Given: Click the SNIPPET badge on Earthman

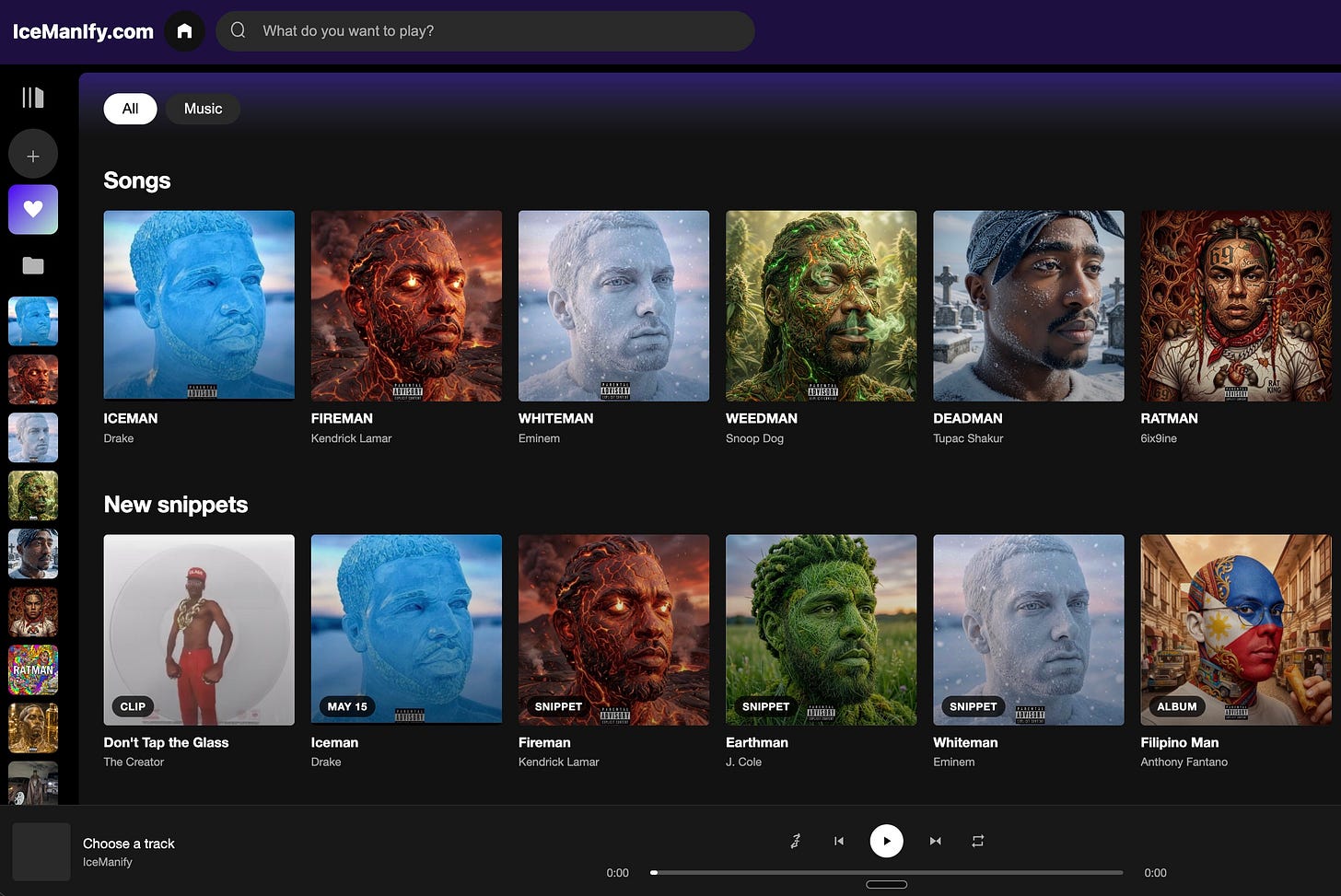Looking at the screenshot, I should [x=766, y=706].
